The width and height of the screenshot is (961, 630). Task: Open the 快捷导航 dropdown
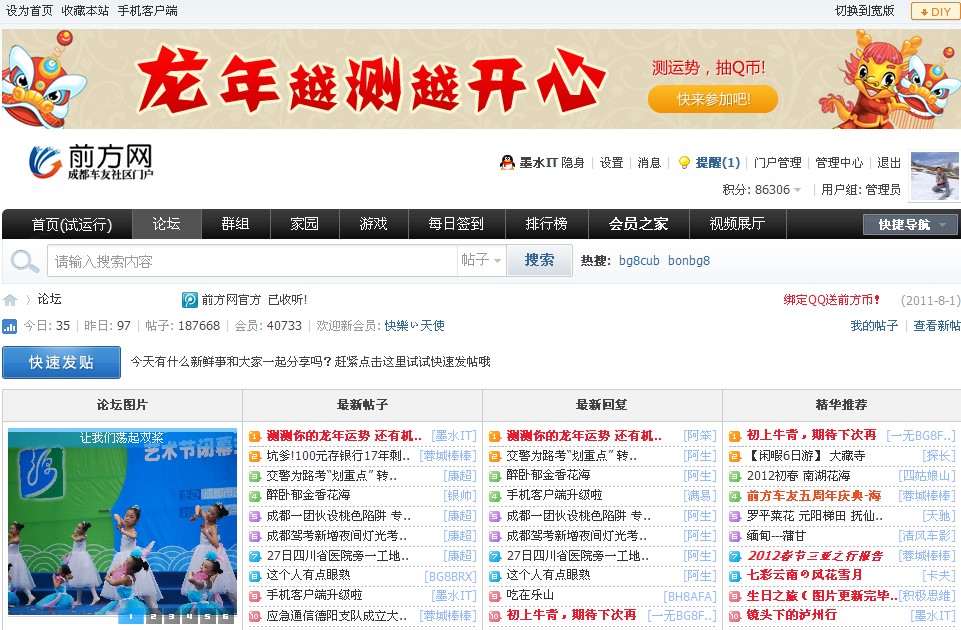910,224
